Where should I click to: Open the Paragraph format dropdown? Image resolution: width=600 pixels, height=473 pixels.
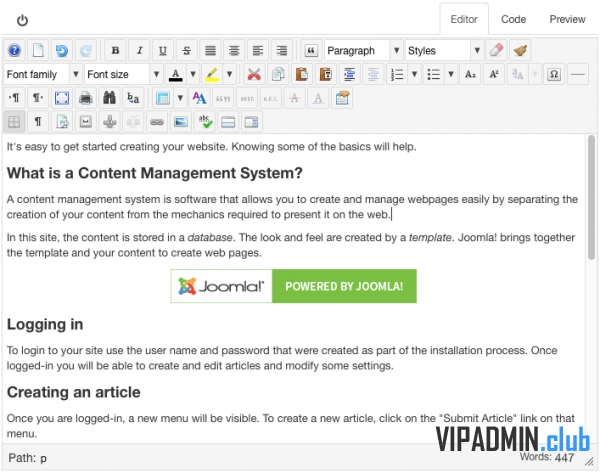pos(364,50)
